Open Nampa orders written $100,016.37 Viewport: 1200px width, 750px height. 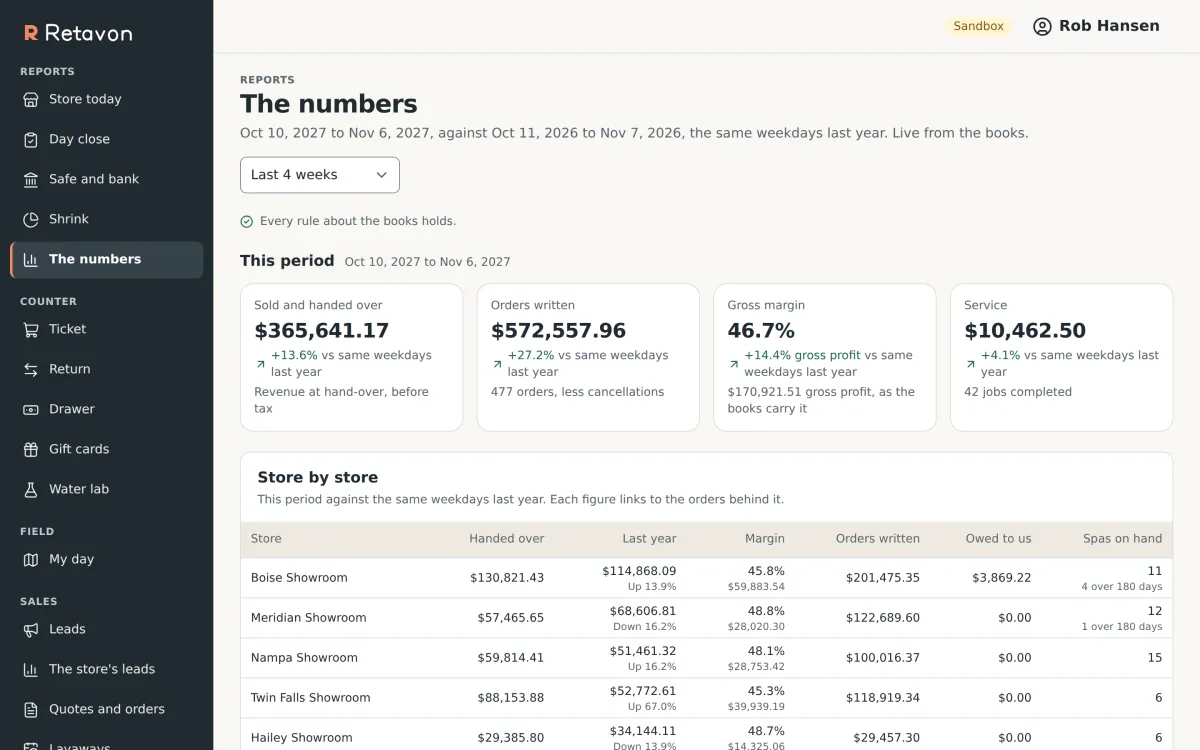[x=883, y=658]
